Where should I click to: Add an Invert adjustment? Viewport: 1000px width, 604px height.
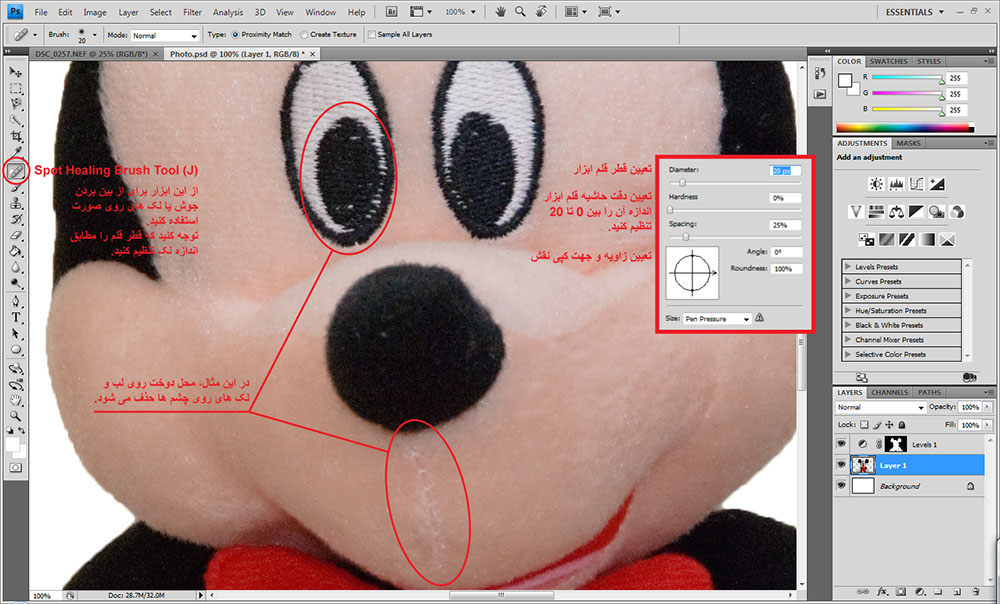[866, 239]
